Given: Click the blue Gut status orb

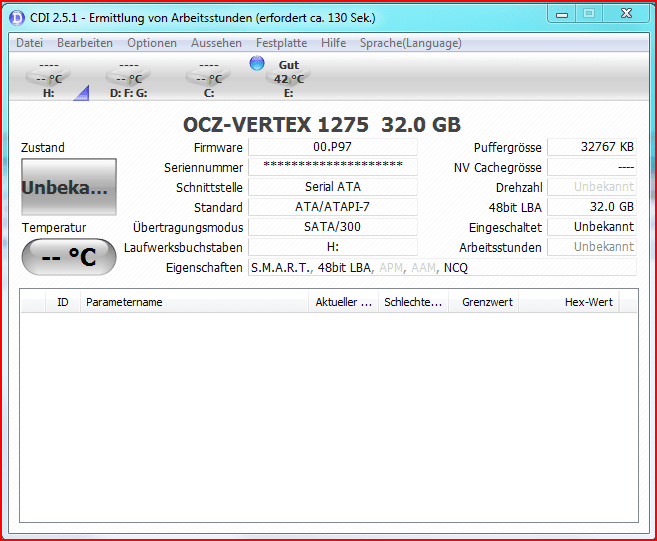Looking at the screenshot, I should point(257,63).
